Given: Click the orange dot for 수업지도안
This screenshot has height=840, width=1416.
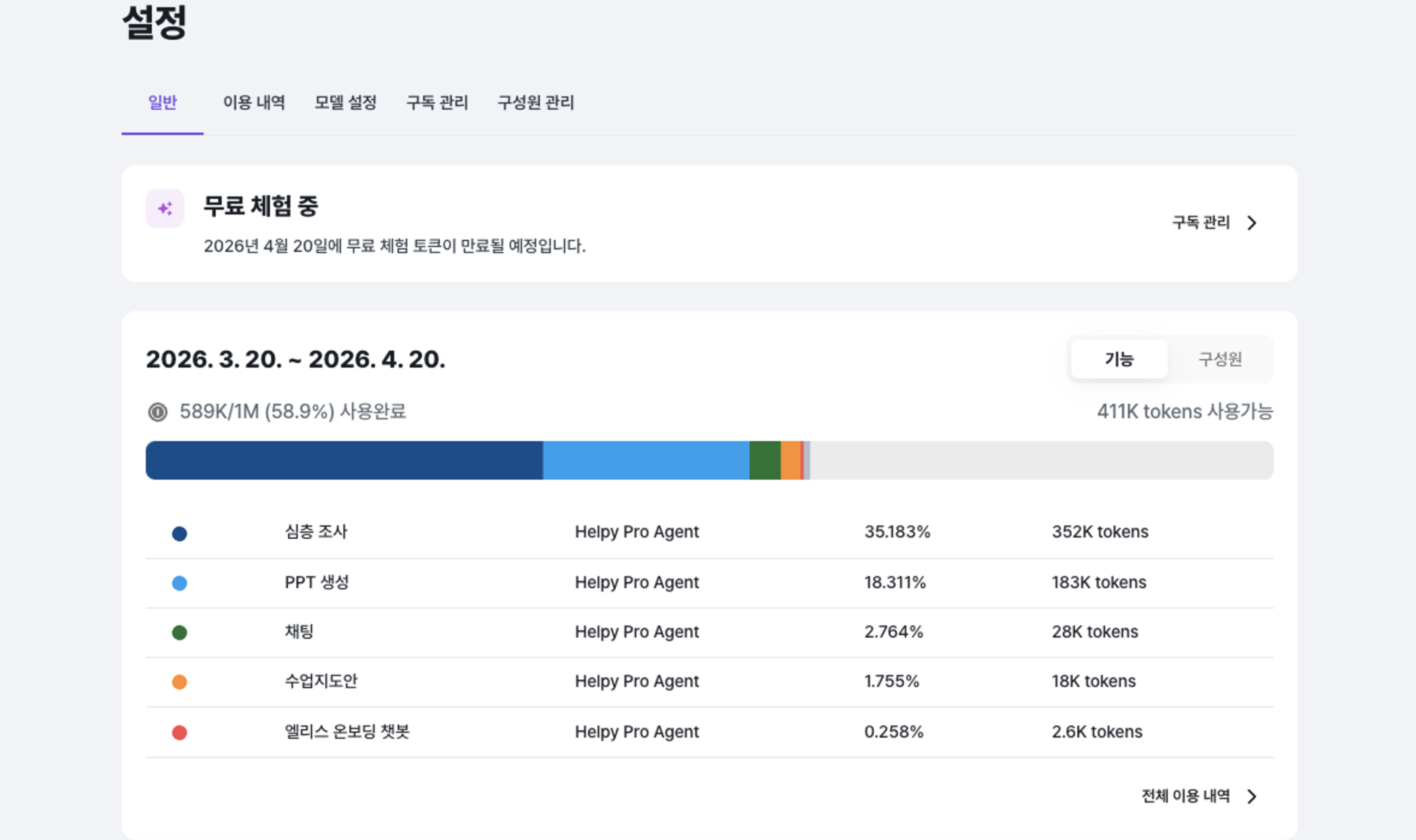Looking at the screenshot, I should pyautogui.click(x=179, y=682).
